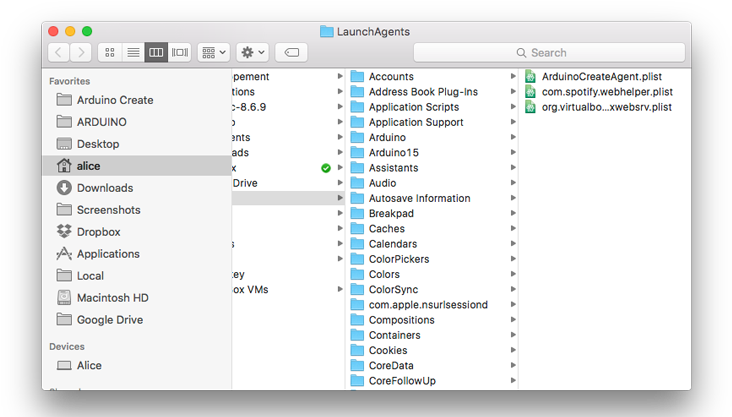
Task: Click the Dropbox logo icon
Action: pos(64,231)
